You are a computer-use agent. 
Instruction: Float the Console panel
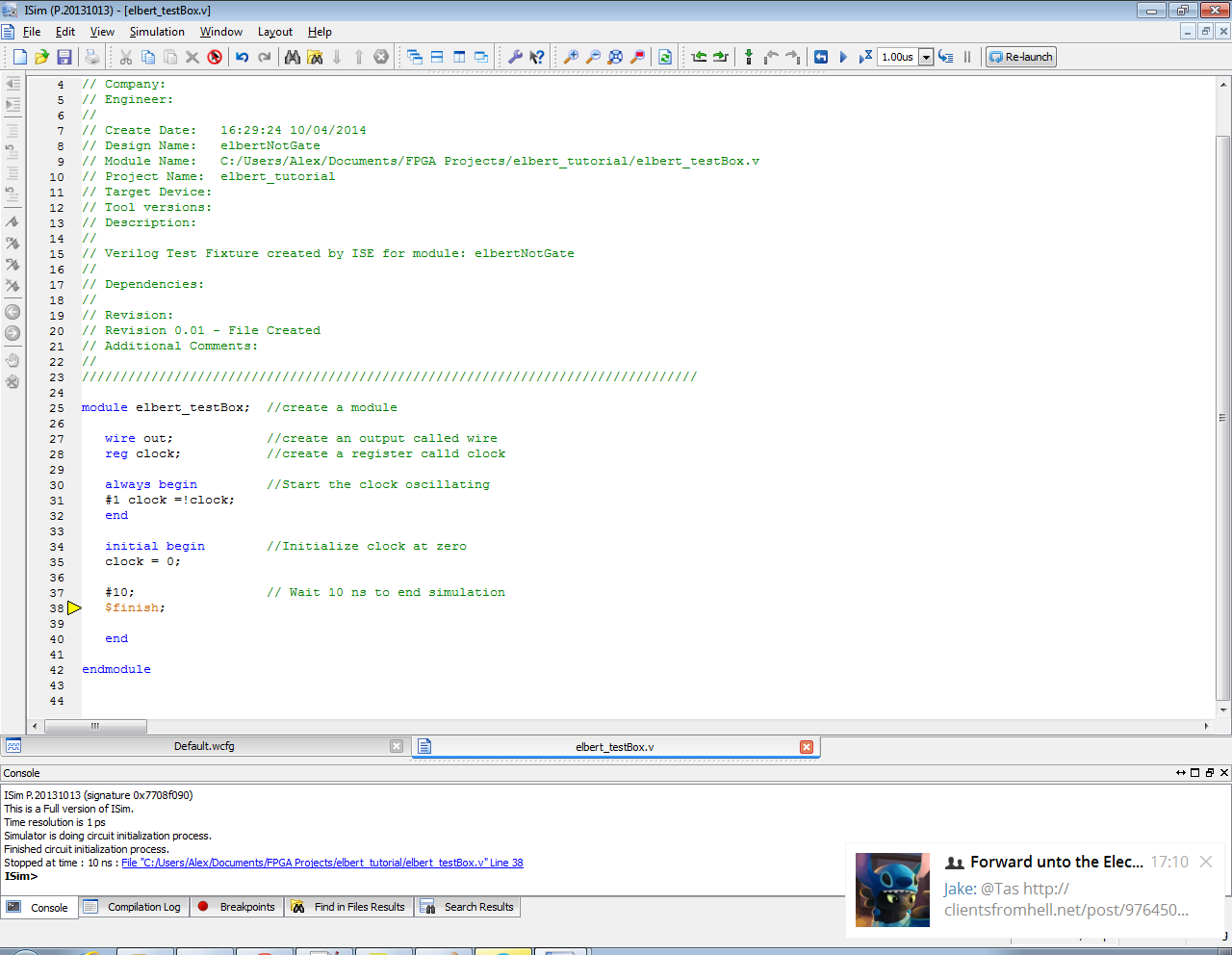pos(1210,773)
